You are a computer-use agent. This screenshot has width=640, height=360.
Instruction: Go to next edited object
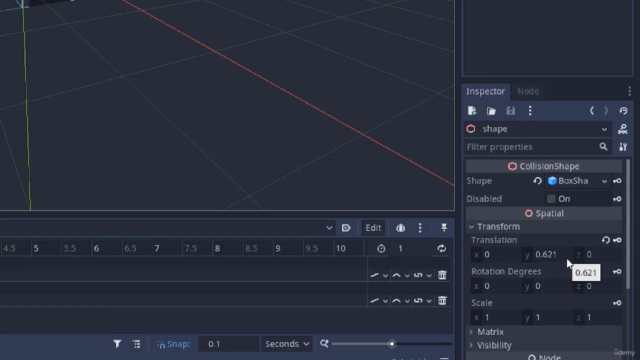tap(606, 111)
